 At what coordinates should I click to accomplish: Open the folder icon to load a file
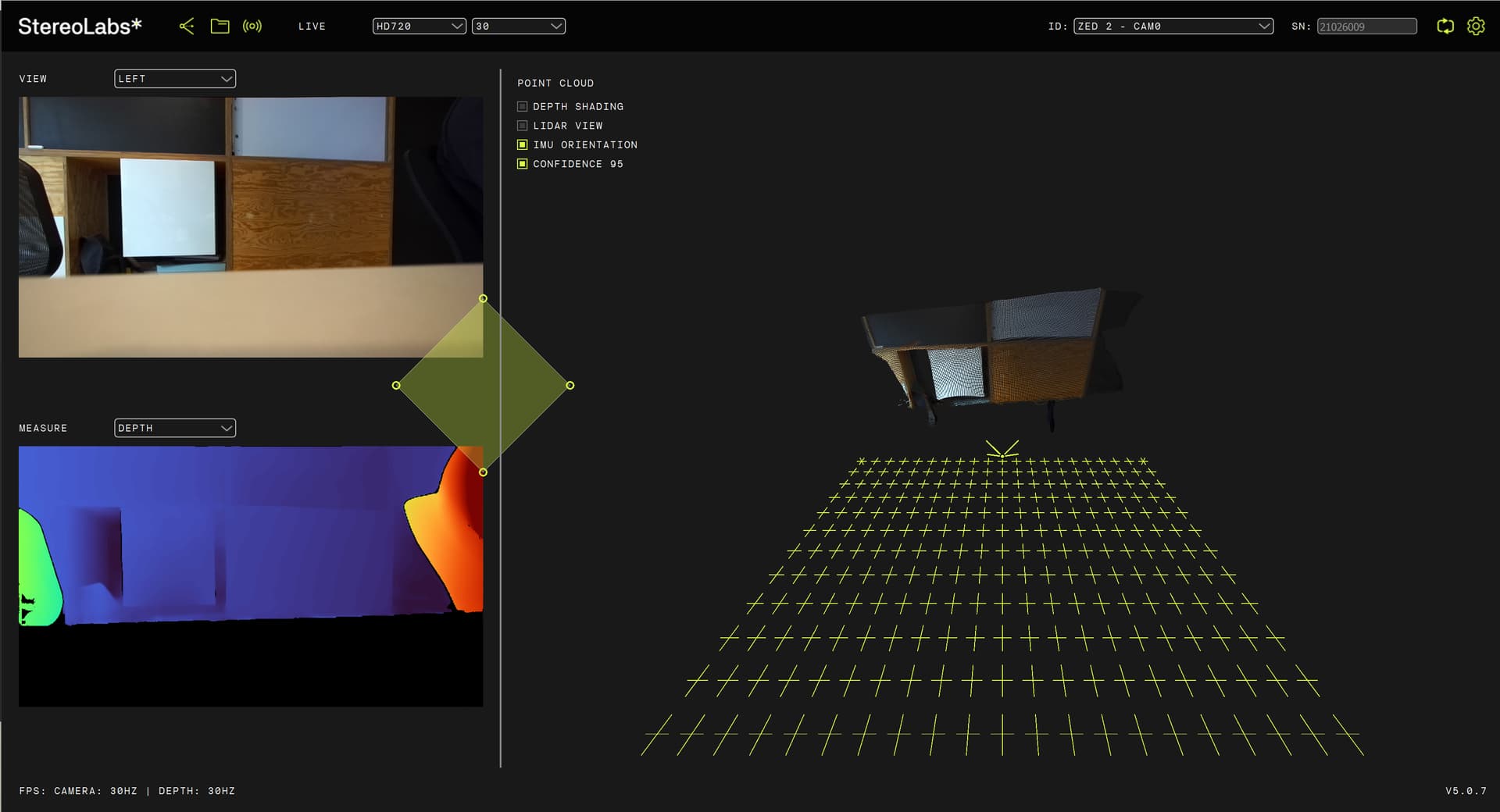[220, 27]
